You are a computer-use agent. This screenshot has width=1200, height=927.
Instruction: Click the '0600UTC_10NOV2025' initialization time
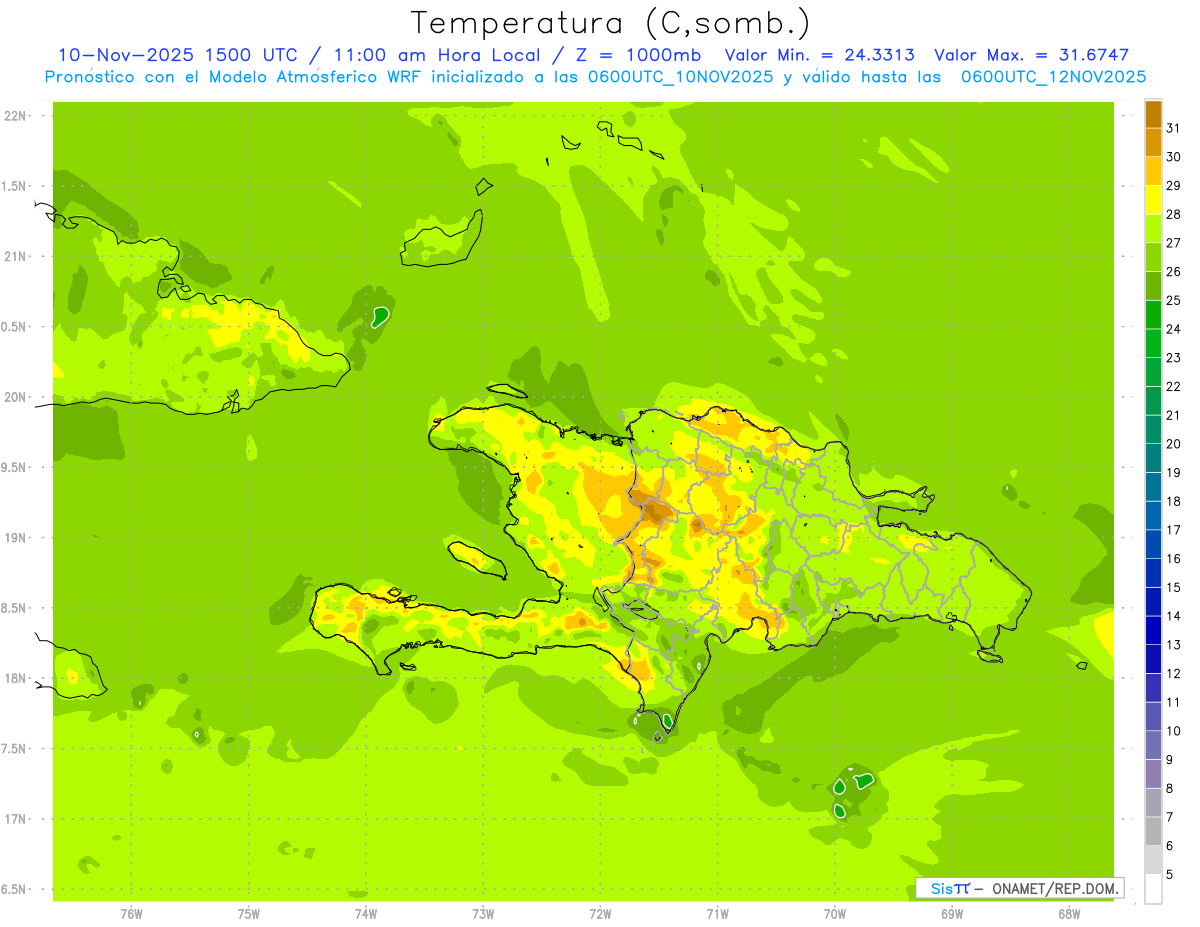point(680,77)
